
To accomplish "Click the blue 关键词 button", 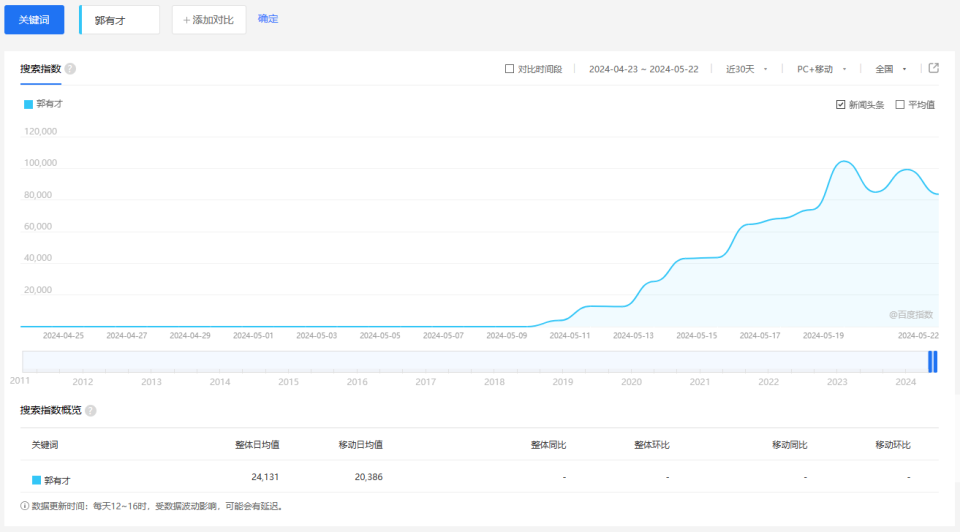I will point(34,20).
